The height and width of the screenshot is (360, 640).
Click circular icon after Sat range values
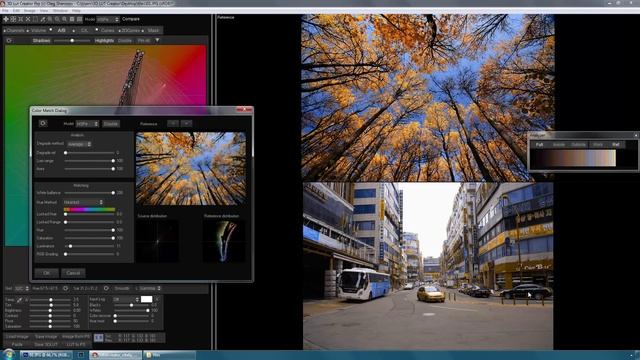pyautogui.click(x=106, y=288)
